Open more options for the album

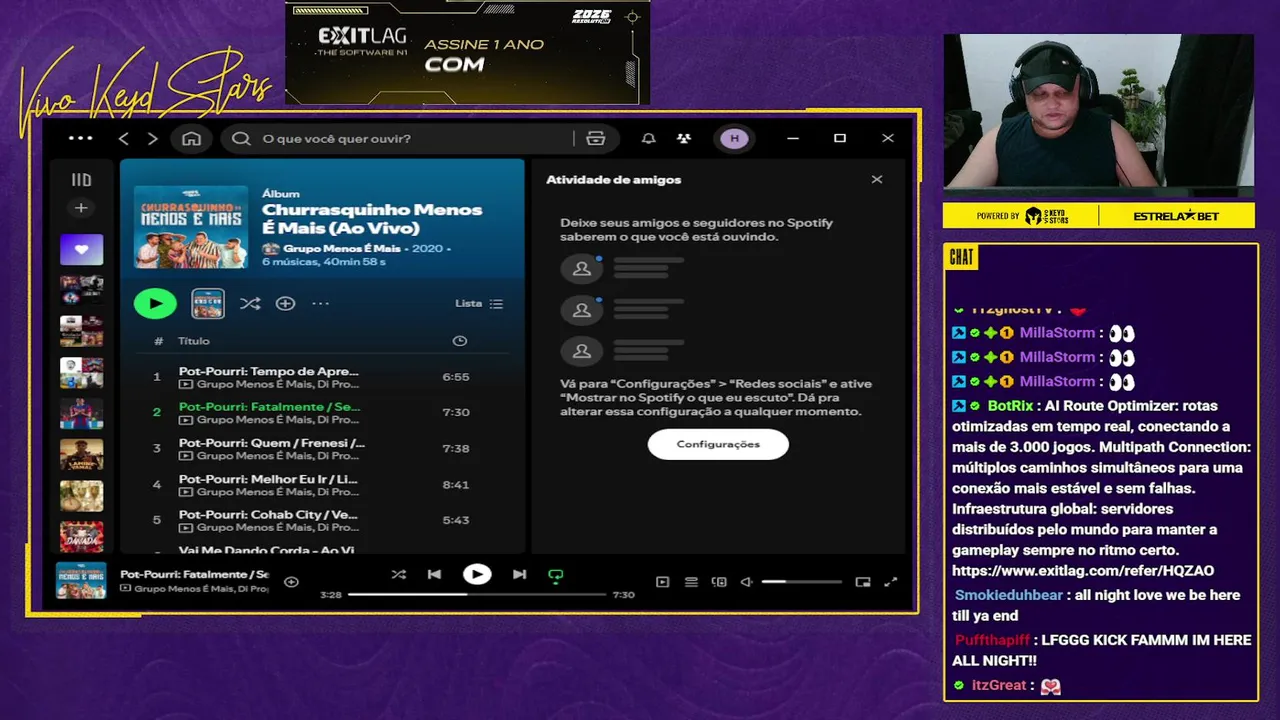point(320,303)
